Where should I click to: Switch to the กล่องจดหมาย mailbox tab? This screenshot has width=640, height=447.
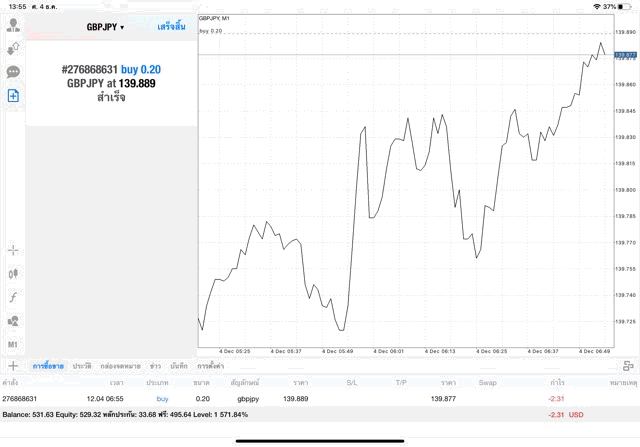pyautogui.click(x=120, y=366)
